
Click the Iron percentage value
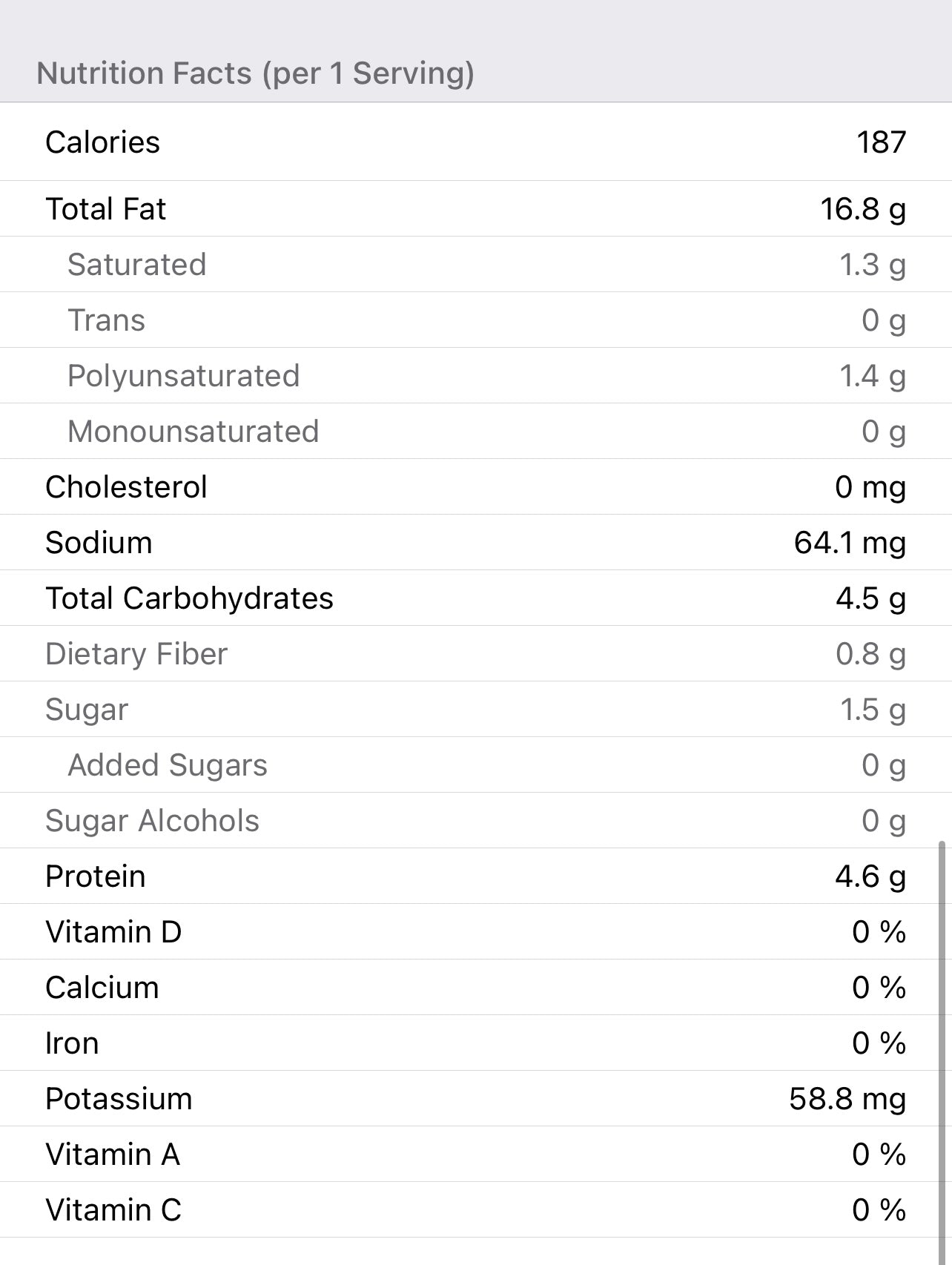point(879,1043)
